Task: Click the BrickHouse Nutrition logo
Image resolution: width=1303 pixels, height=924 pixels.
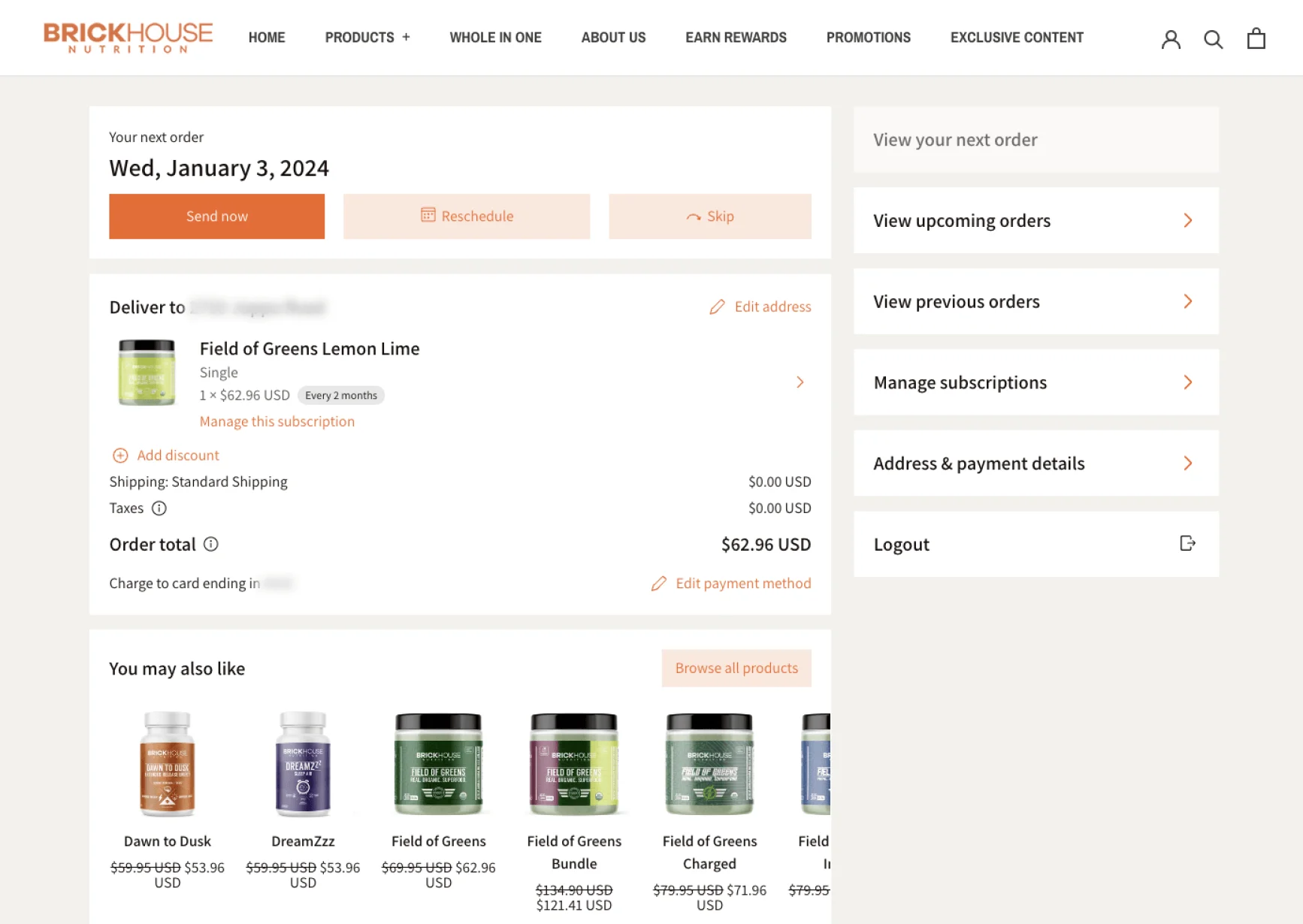Action: coord(128,38)
